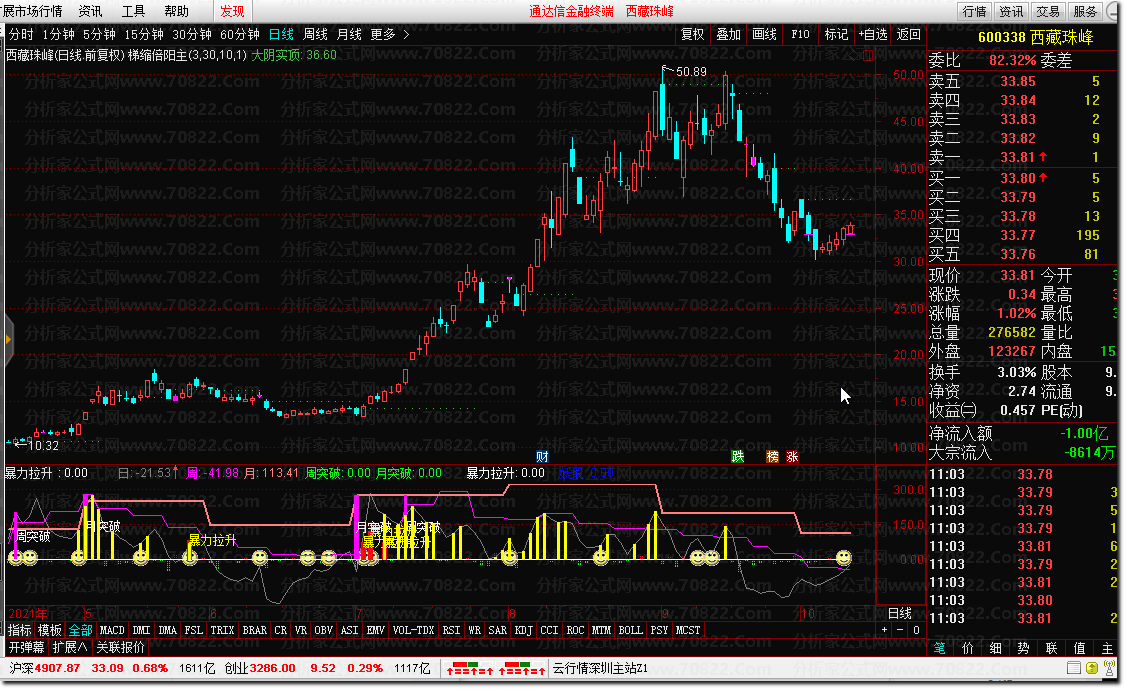Select the MACD indicator
The height and width of the screenshot is (689, 1126).
(x=112, y=630)
